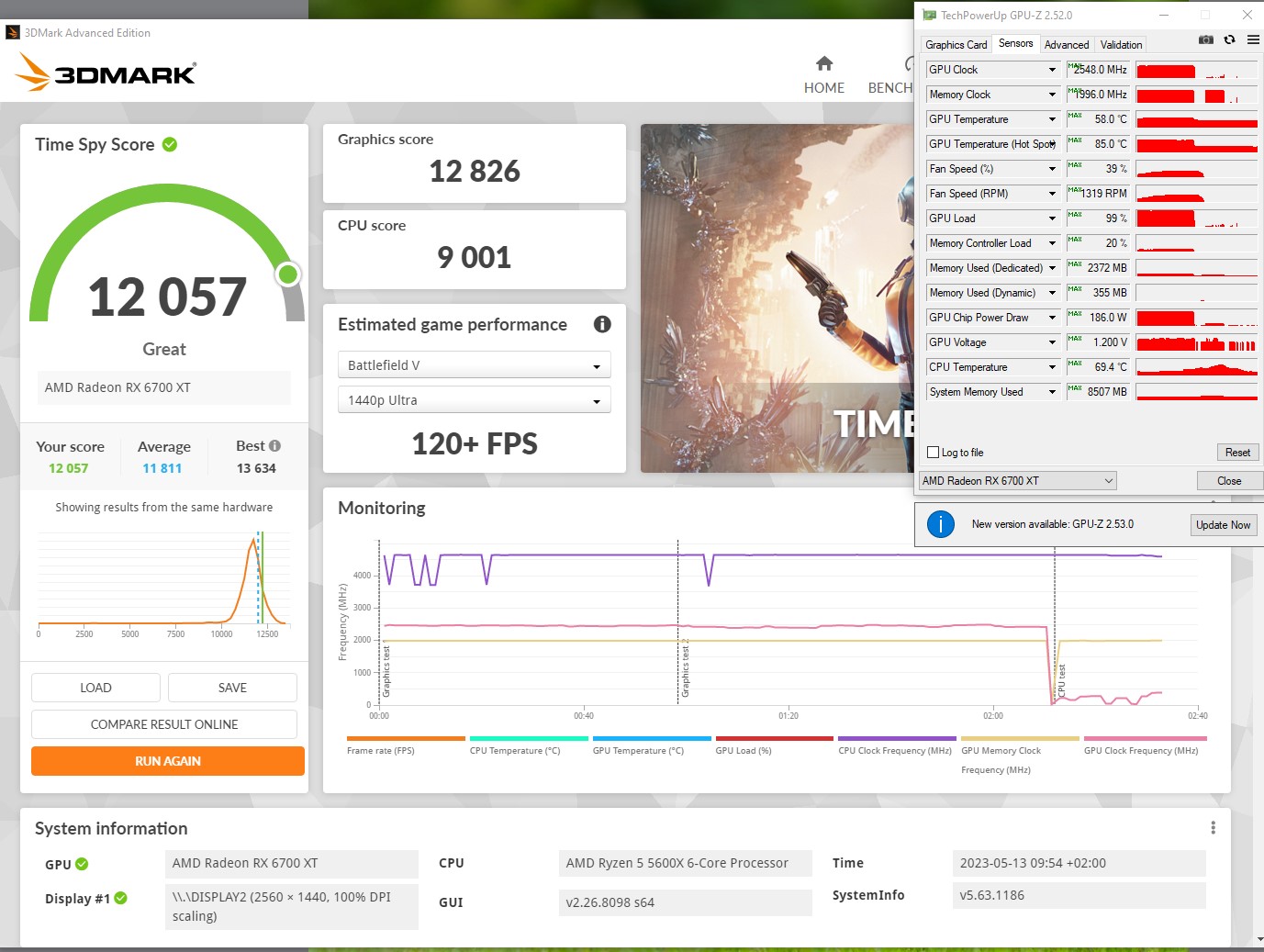Click the Graphics test 2 marker in monitoring chart
This screenshot has width=1264, height=952.
[685, 667]
